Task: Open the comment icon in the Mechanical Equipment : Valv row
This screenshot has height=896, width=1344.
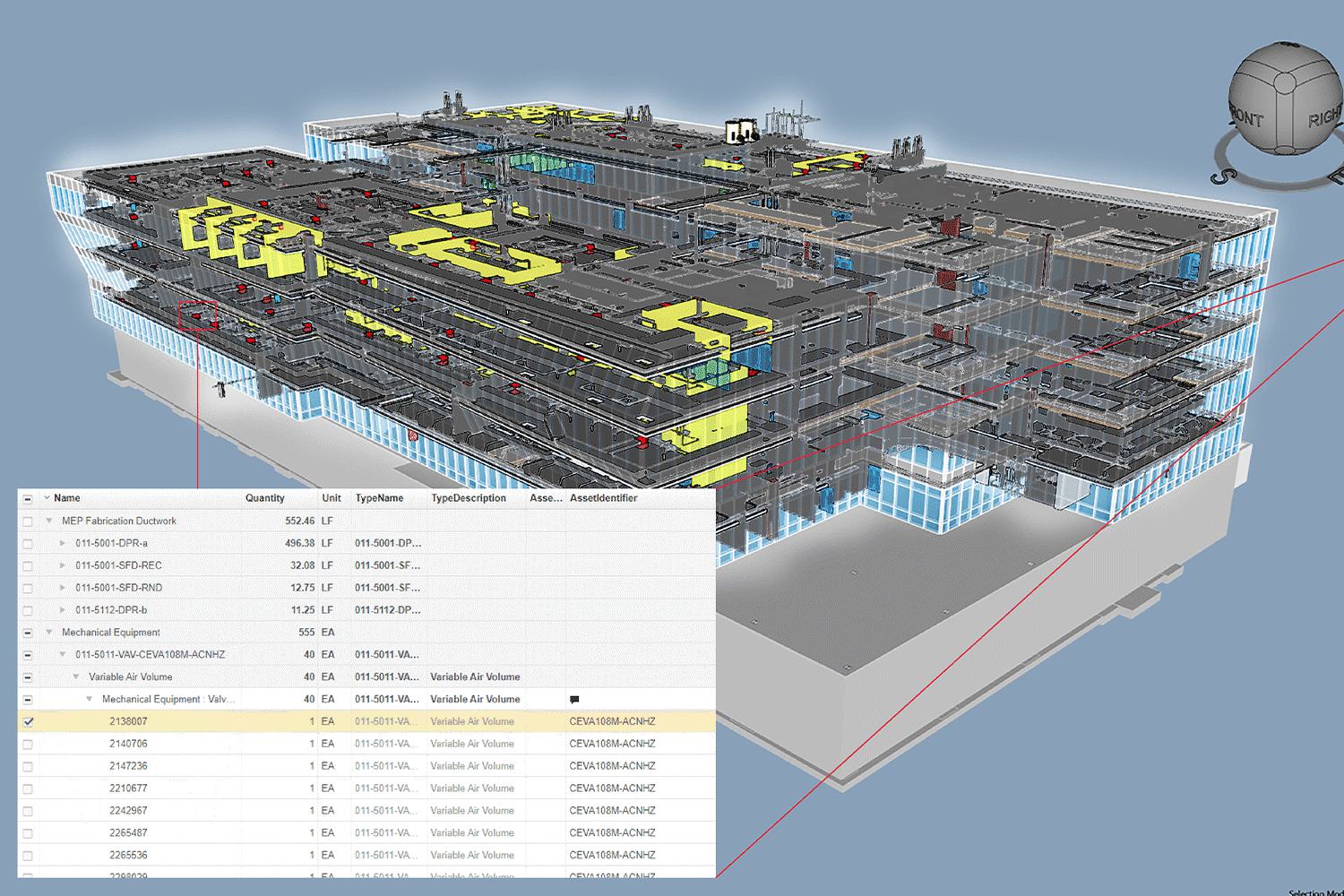Action: (x=574, y=700)
